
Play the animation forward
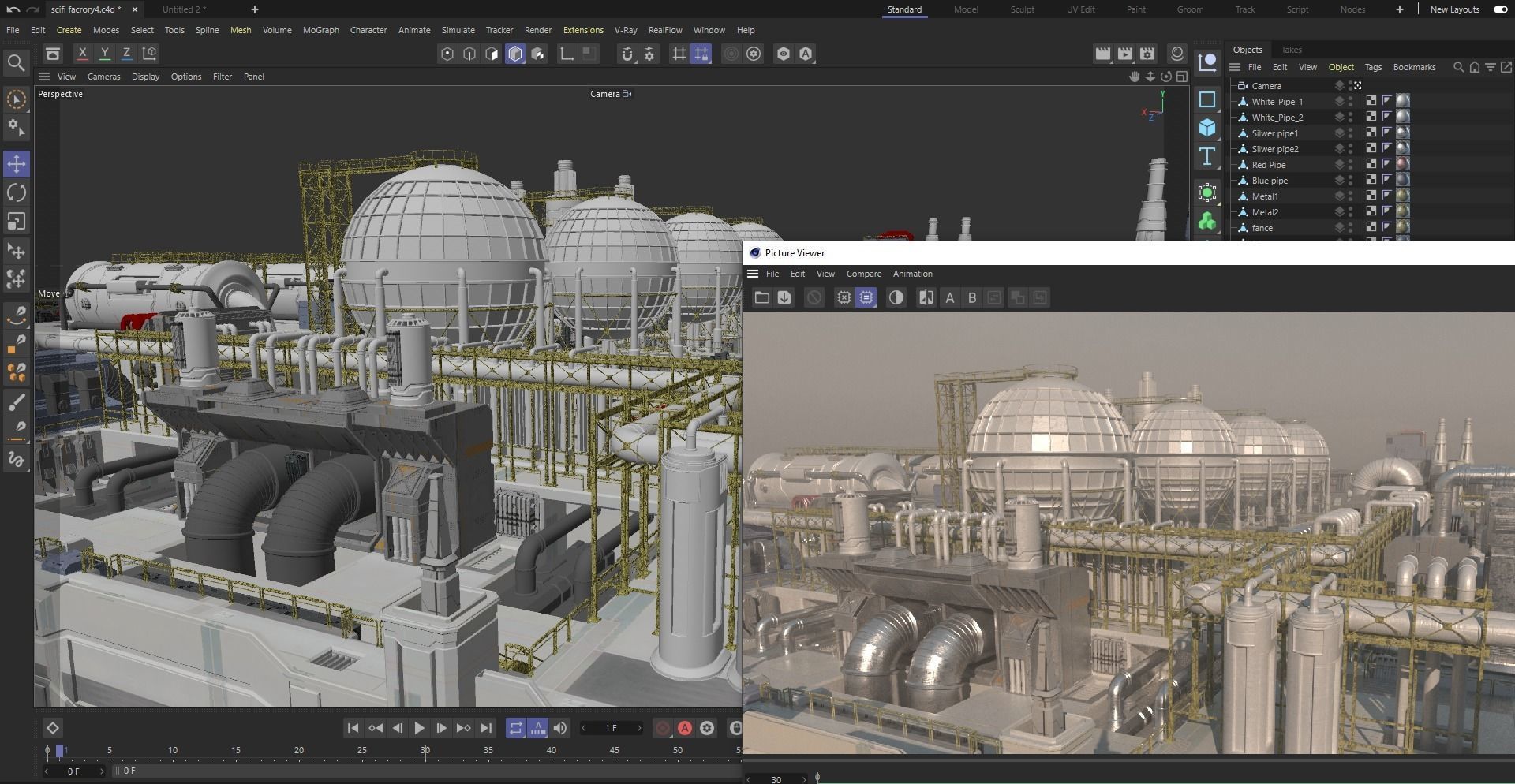[420, 728]
